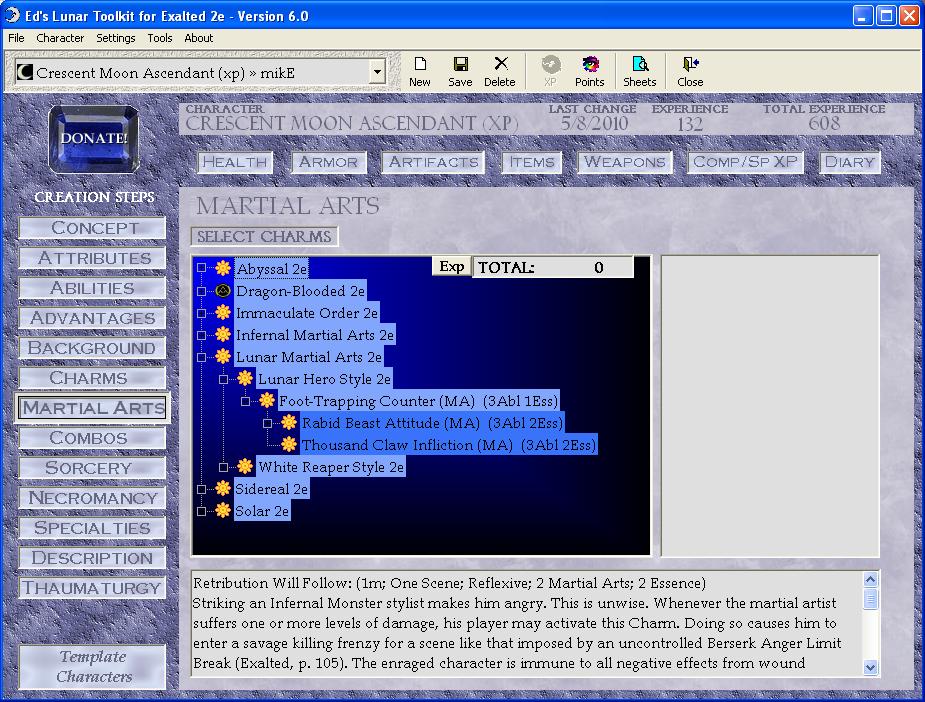This screenshot has width=925, height=702.
Task: Go to the Combos creation step
Action: coord(93,438)
